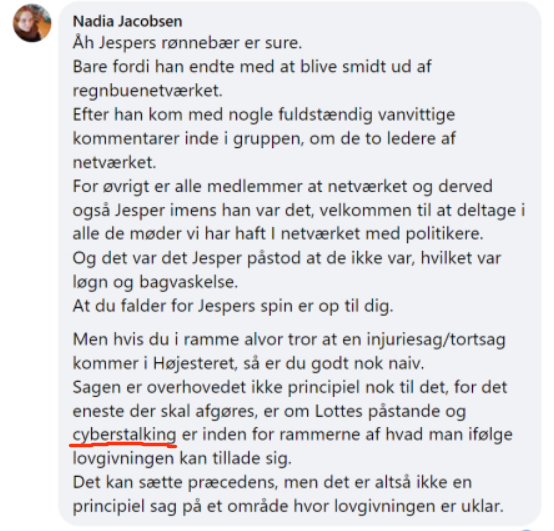
Task: Click the word præcedens in the last paragraph
Action: (x=233, y=483)
